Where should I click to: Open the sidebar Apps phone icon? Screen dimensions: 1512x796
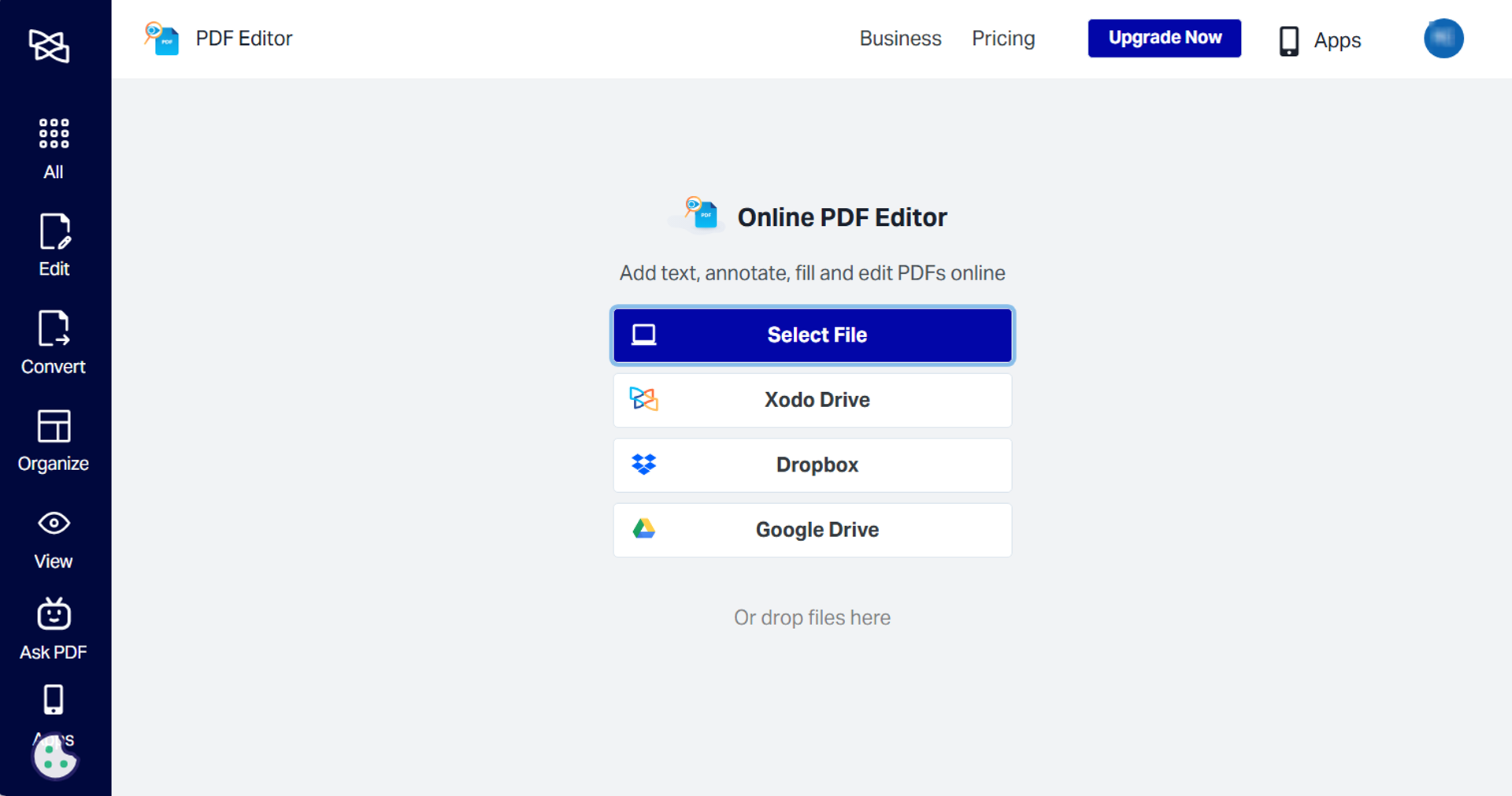tap(54, 699)
